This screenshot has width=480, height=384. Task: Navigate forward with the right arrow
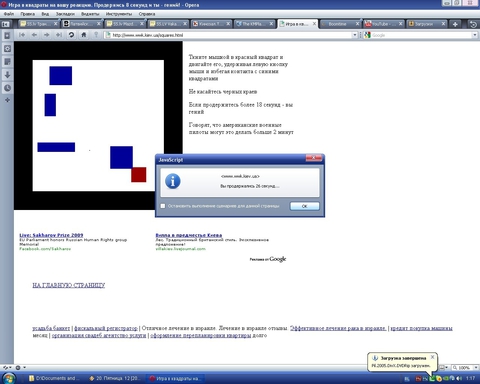pos(46,35)
